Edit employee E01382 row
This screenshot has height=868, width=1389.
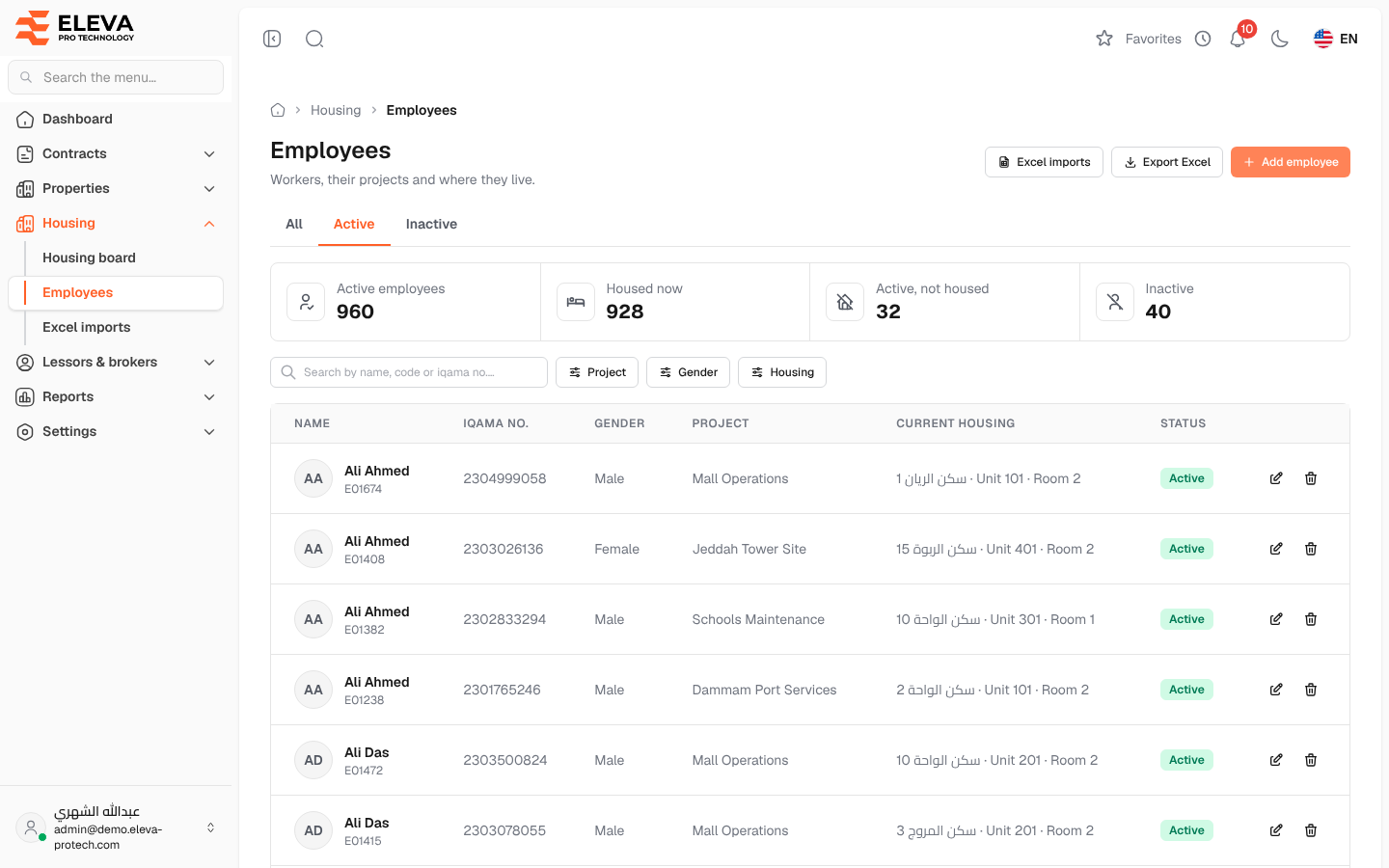1276,619
